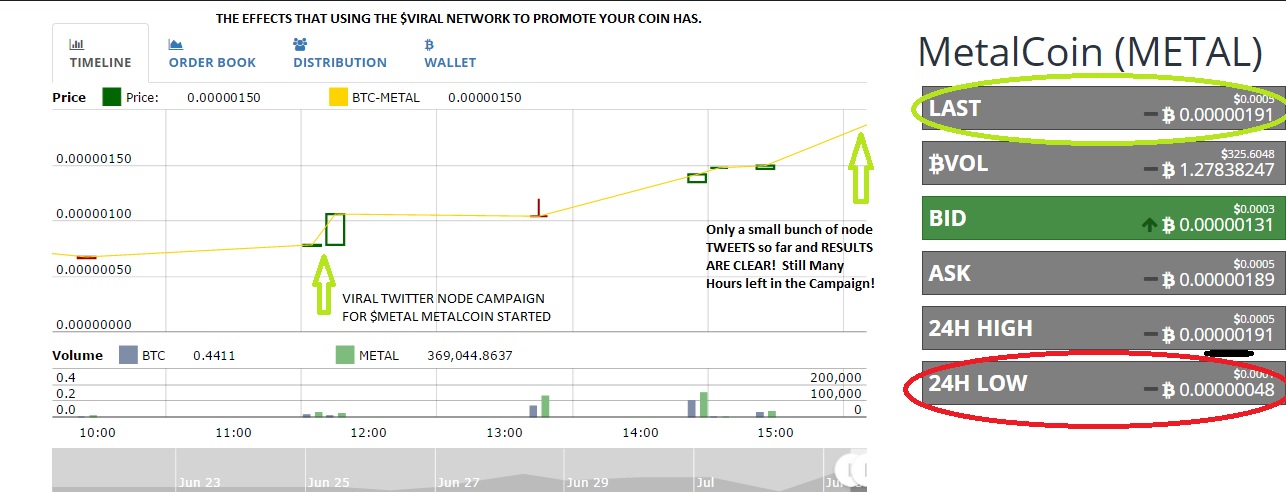Screen dimensions: 1286x493
Task: Click the bar chart icon above TIMELINE
Action: pyautogui.click(x=75, y=45)
